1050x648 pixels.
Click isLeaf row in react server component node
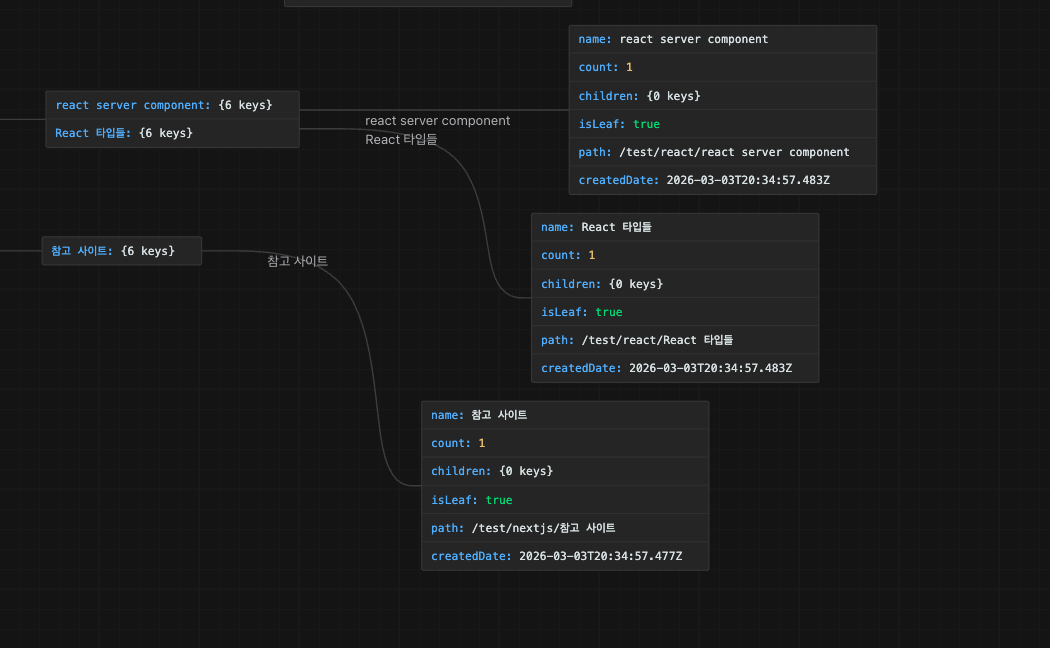tap(722, 124)
